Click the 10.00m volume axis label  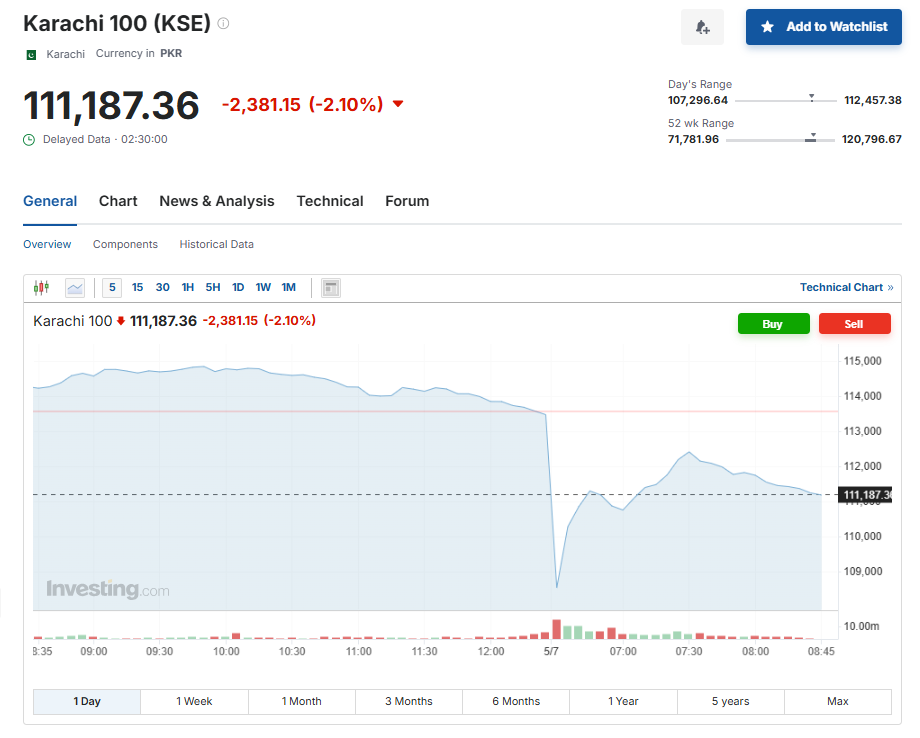(x=861, y=627)
